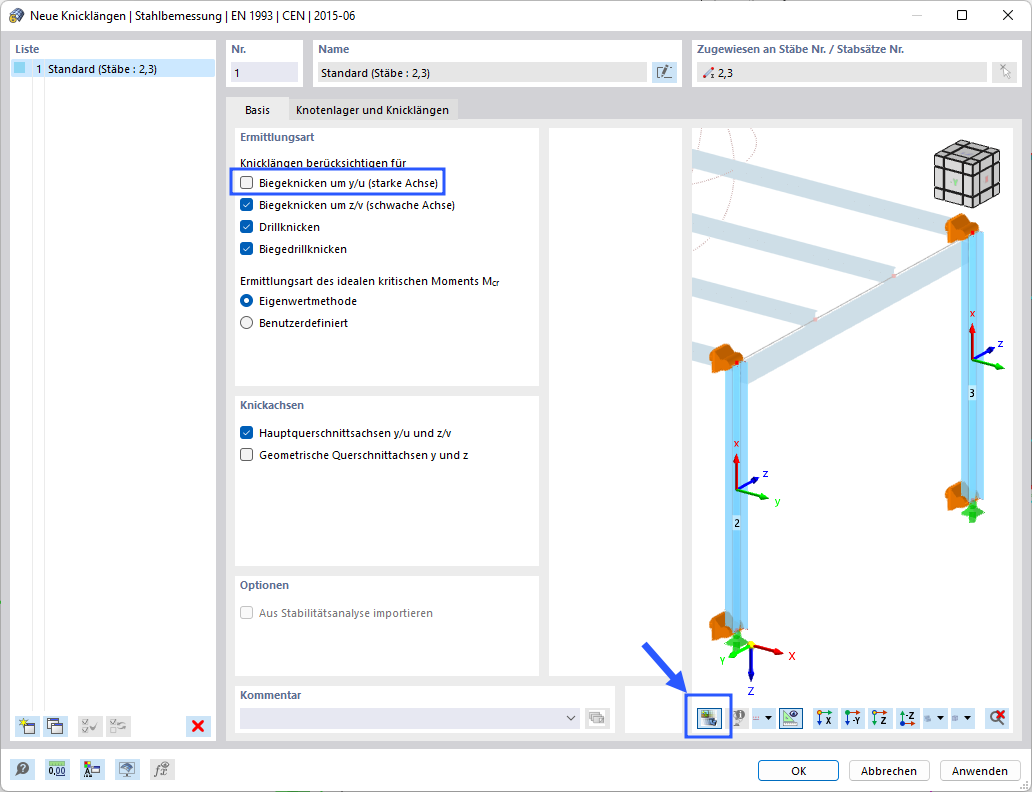Set view in Z direction
Viewport: 1032px width, 792px height.
point(880,718)
